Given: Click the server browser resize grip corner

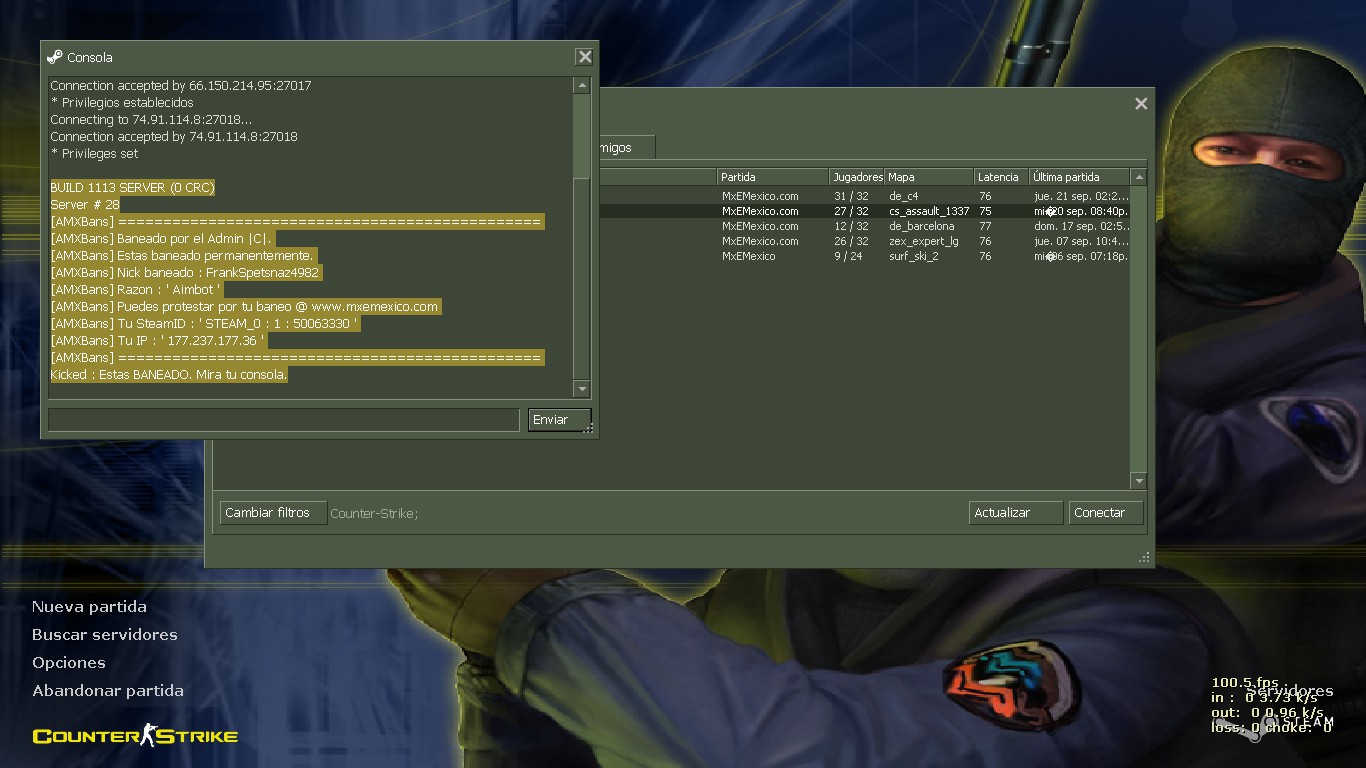Looking at the screenshot, I should click(x=1145, y=558).
